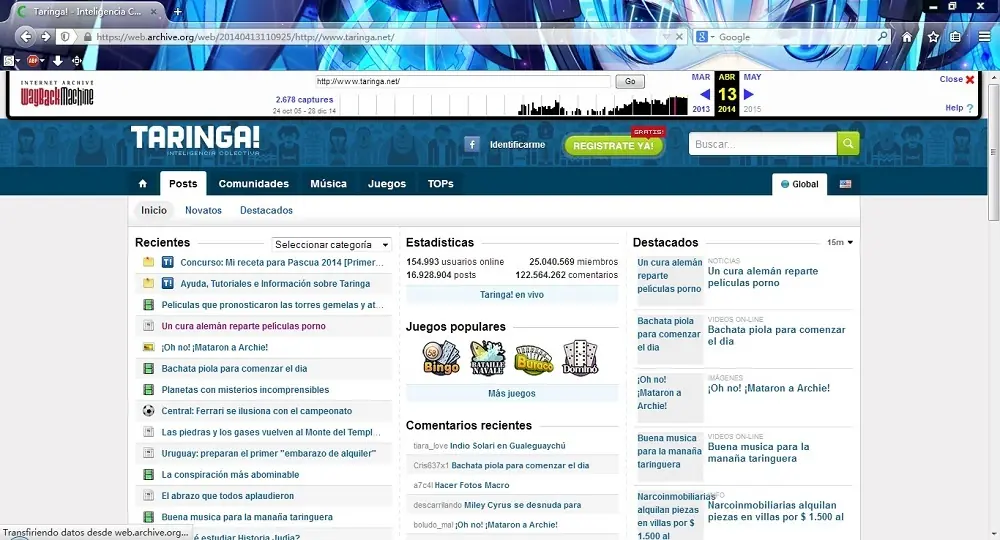Select the Inicio sub-tab
Screen dimensions: 1000x540
pos(154,210)
